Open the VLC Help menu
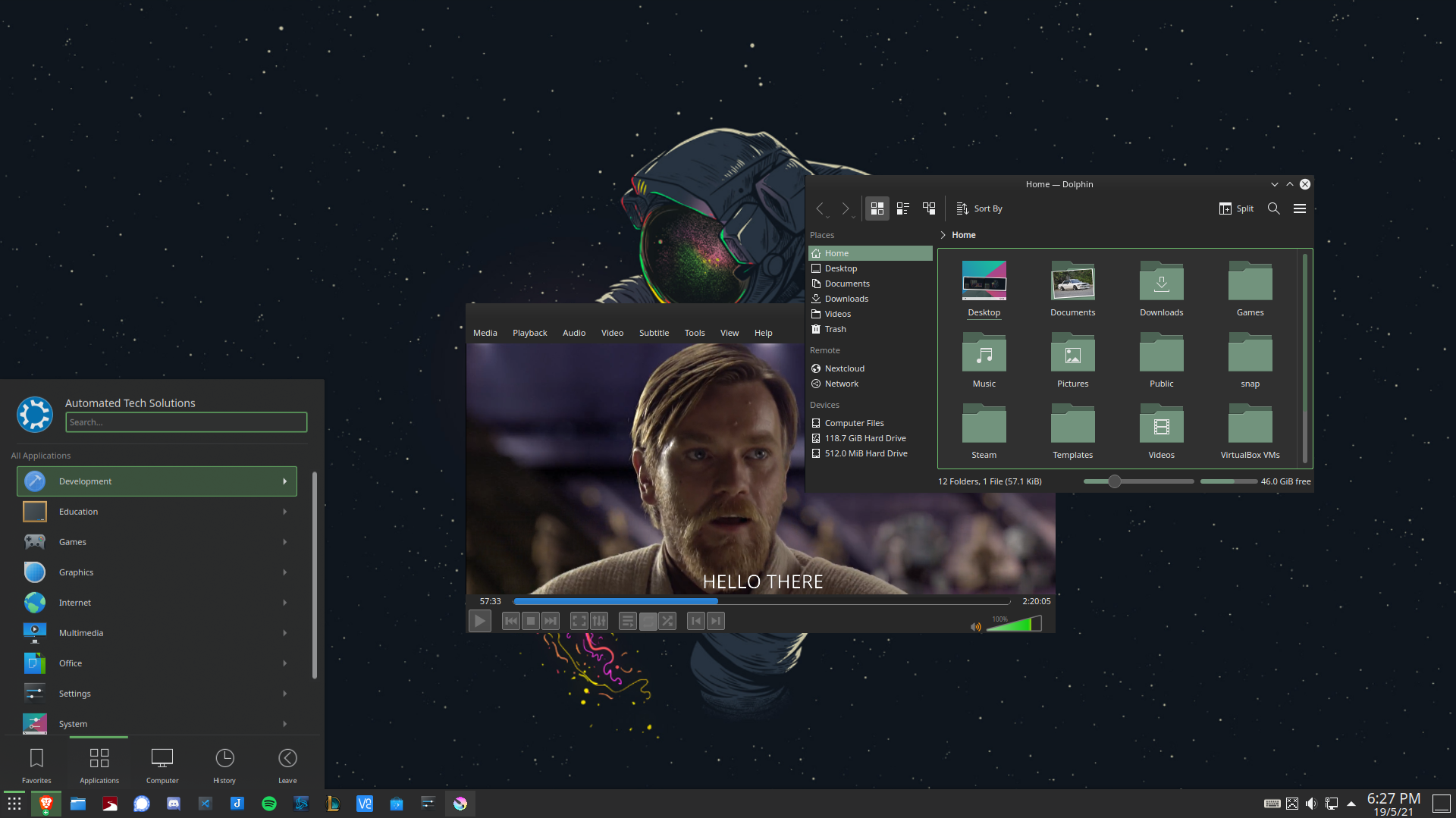Viewport: 1456px width, 818px height. (763, 333)
